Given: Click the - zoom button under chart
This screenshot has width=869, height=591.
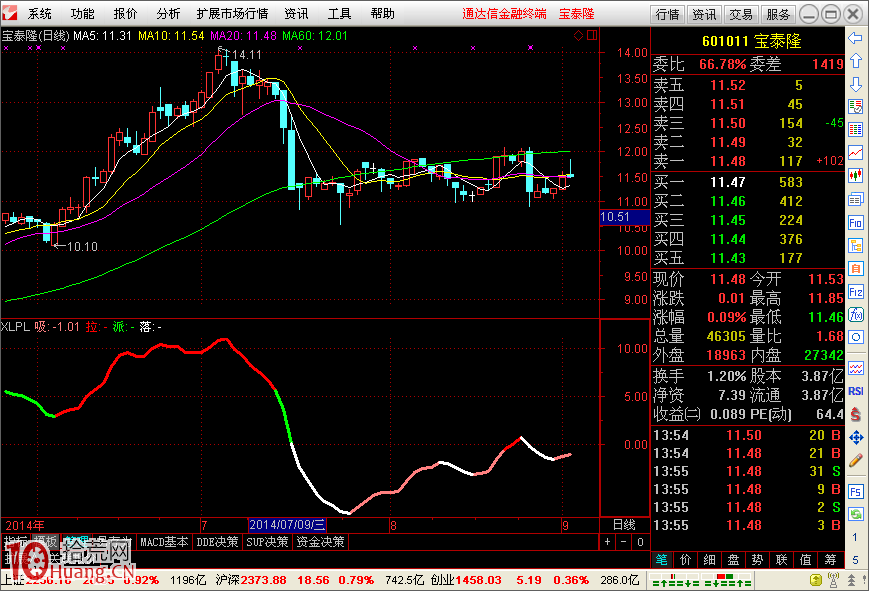Looking at the screenshot, I should pyautogui.click(x=623, y=542).
